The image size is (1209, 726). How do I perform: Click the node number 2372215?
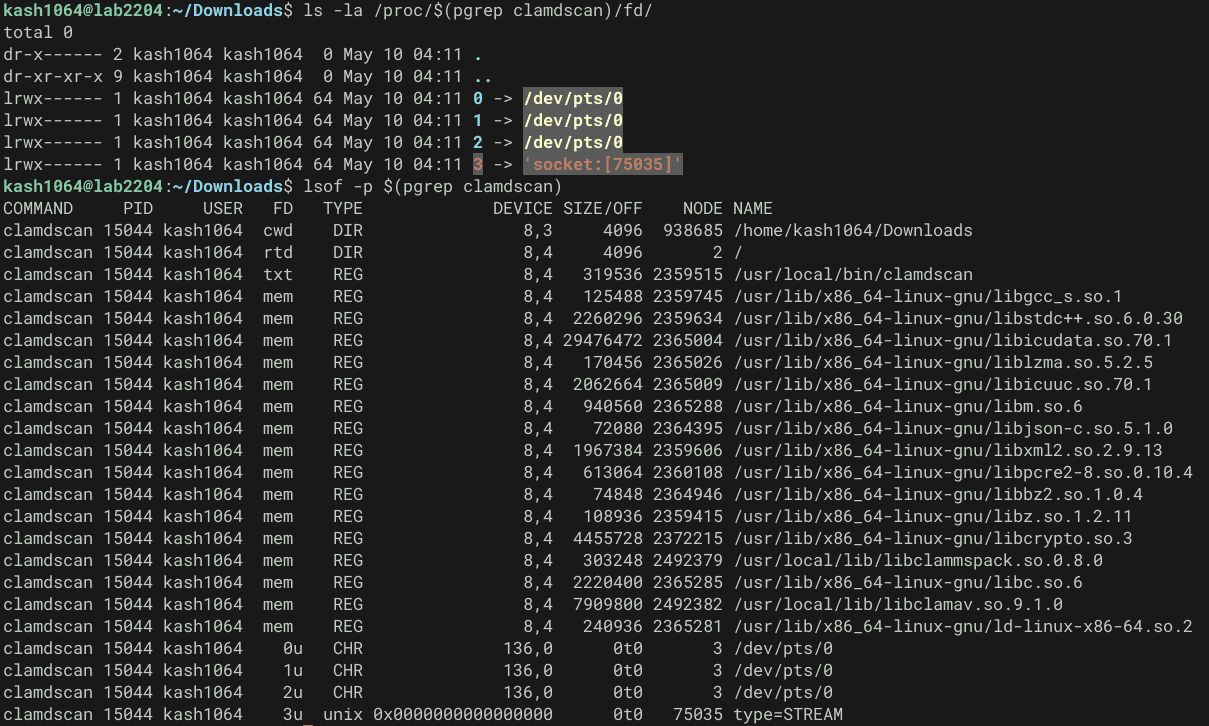(688, 538)
